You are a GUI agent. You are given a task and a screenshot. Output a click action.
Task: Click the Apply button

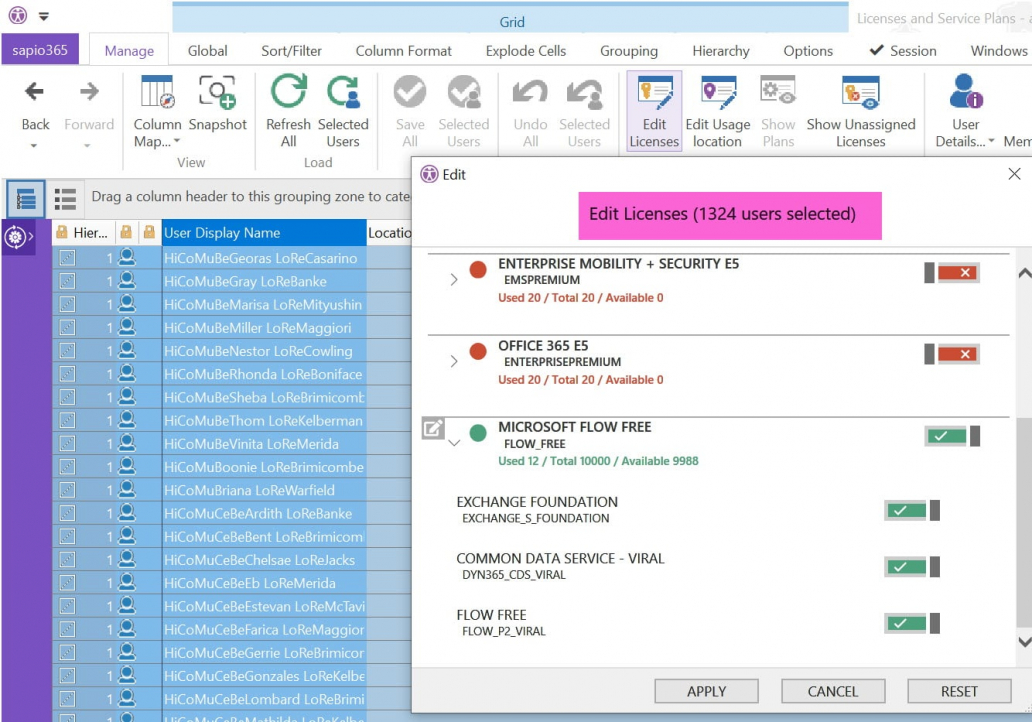click(x=706, y=691)
